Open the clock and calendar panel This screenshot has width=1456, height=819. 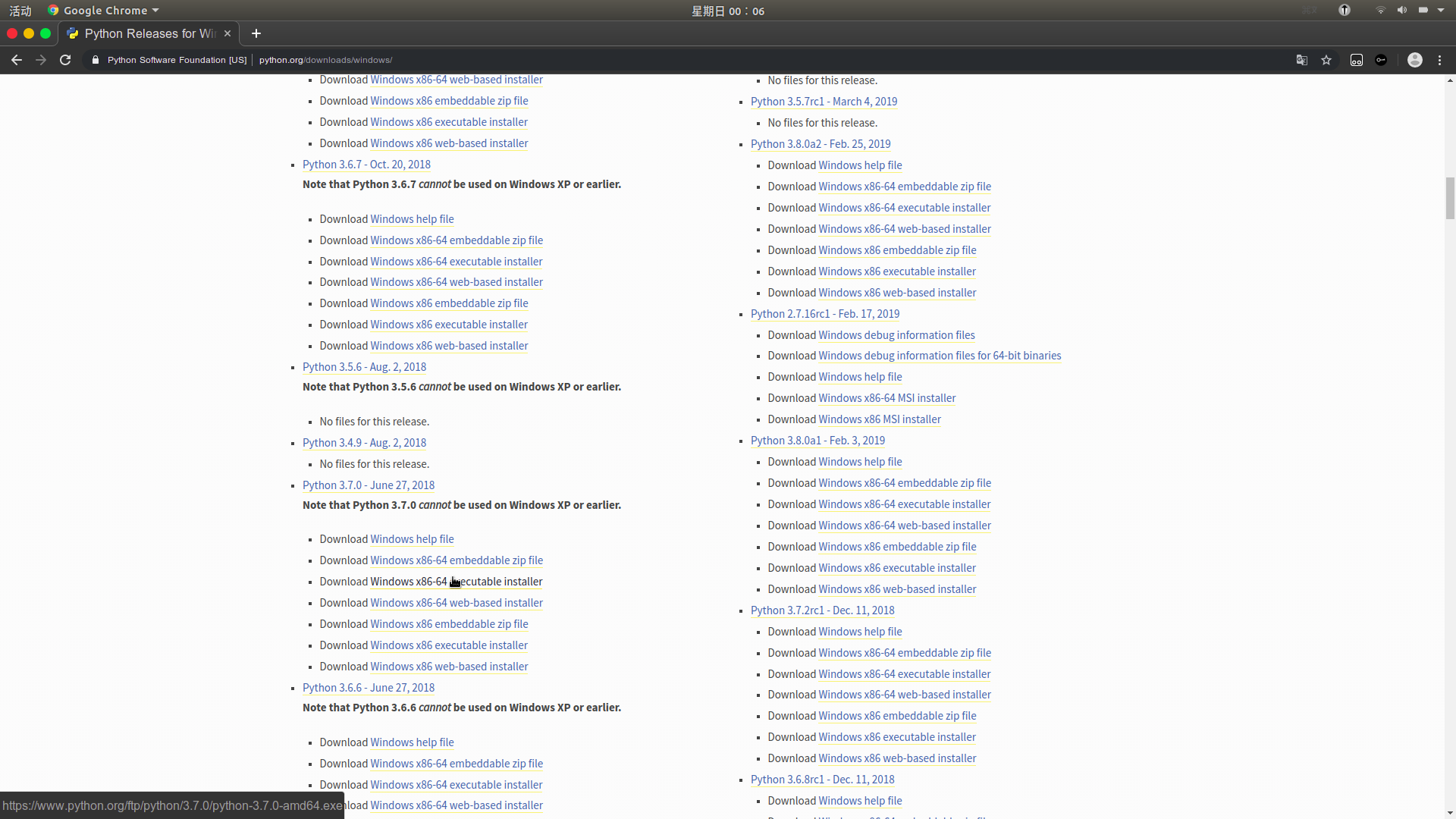pyautogui.click(x=728, y=11)
